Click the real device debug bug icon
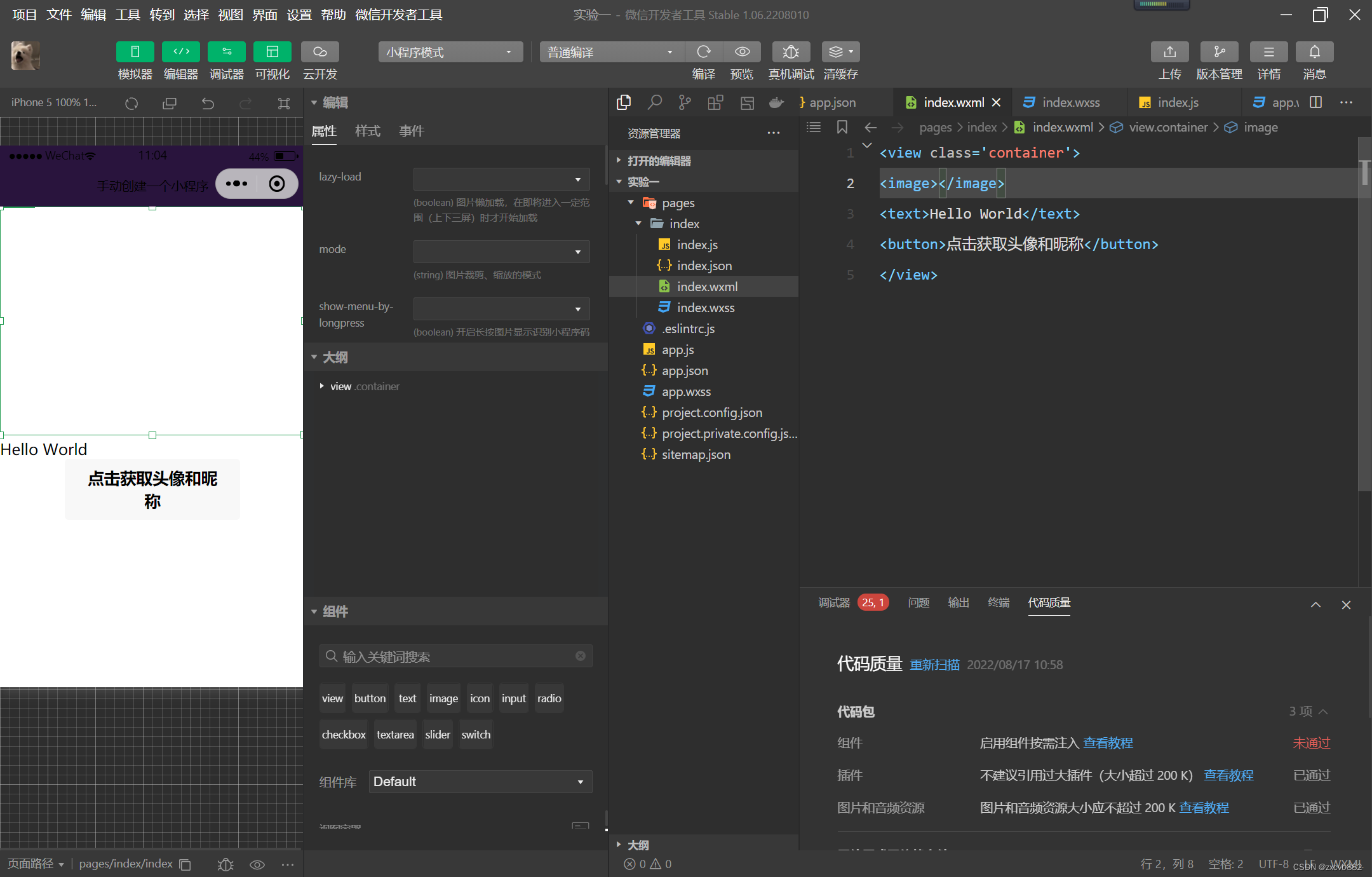This screenshot has width=1372, height=877. [790, 52]
